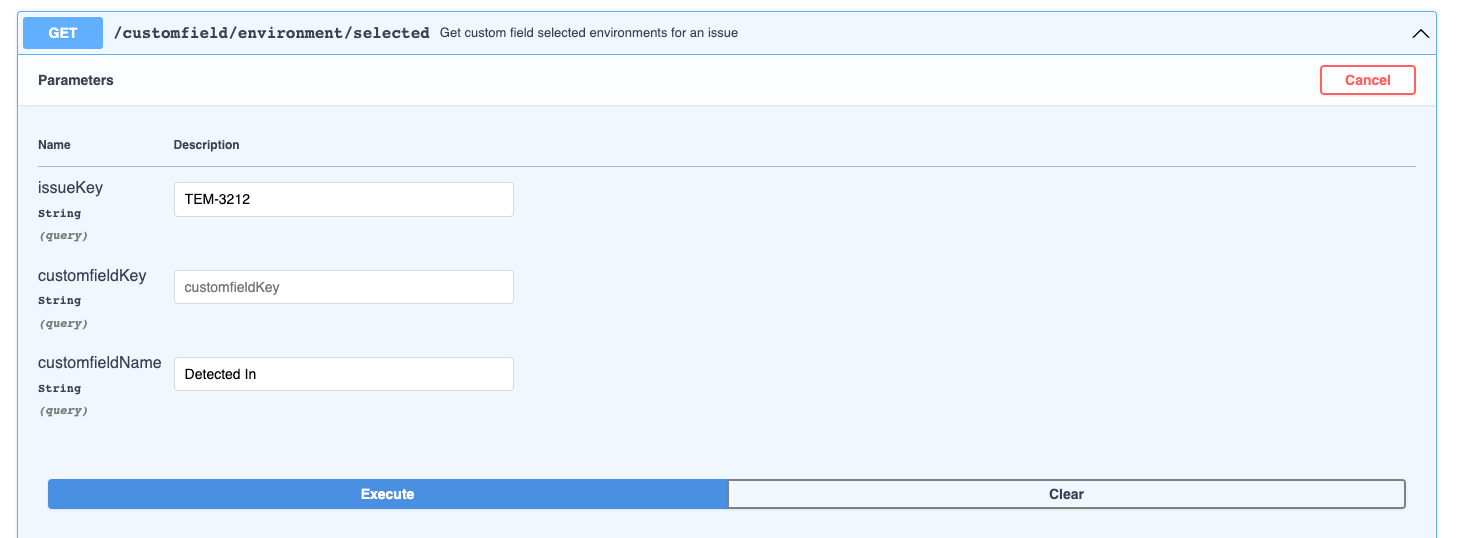
Task: Click the String type under customfieldKey
Action: (59, 300)
